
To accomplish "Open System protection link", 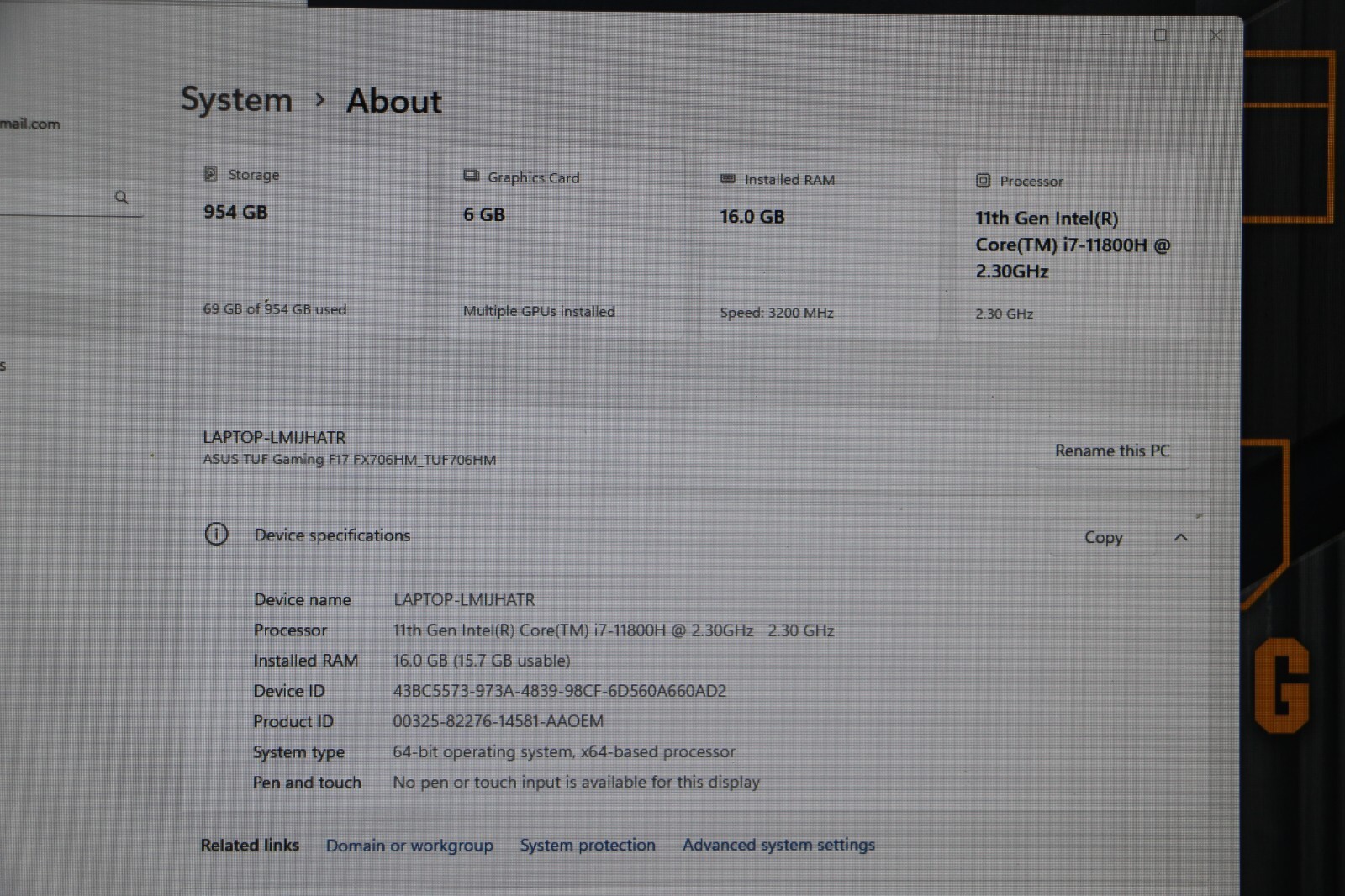I will (x=587, y=845).
